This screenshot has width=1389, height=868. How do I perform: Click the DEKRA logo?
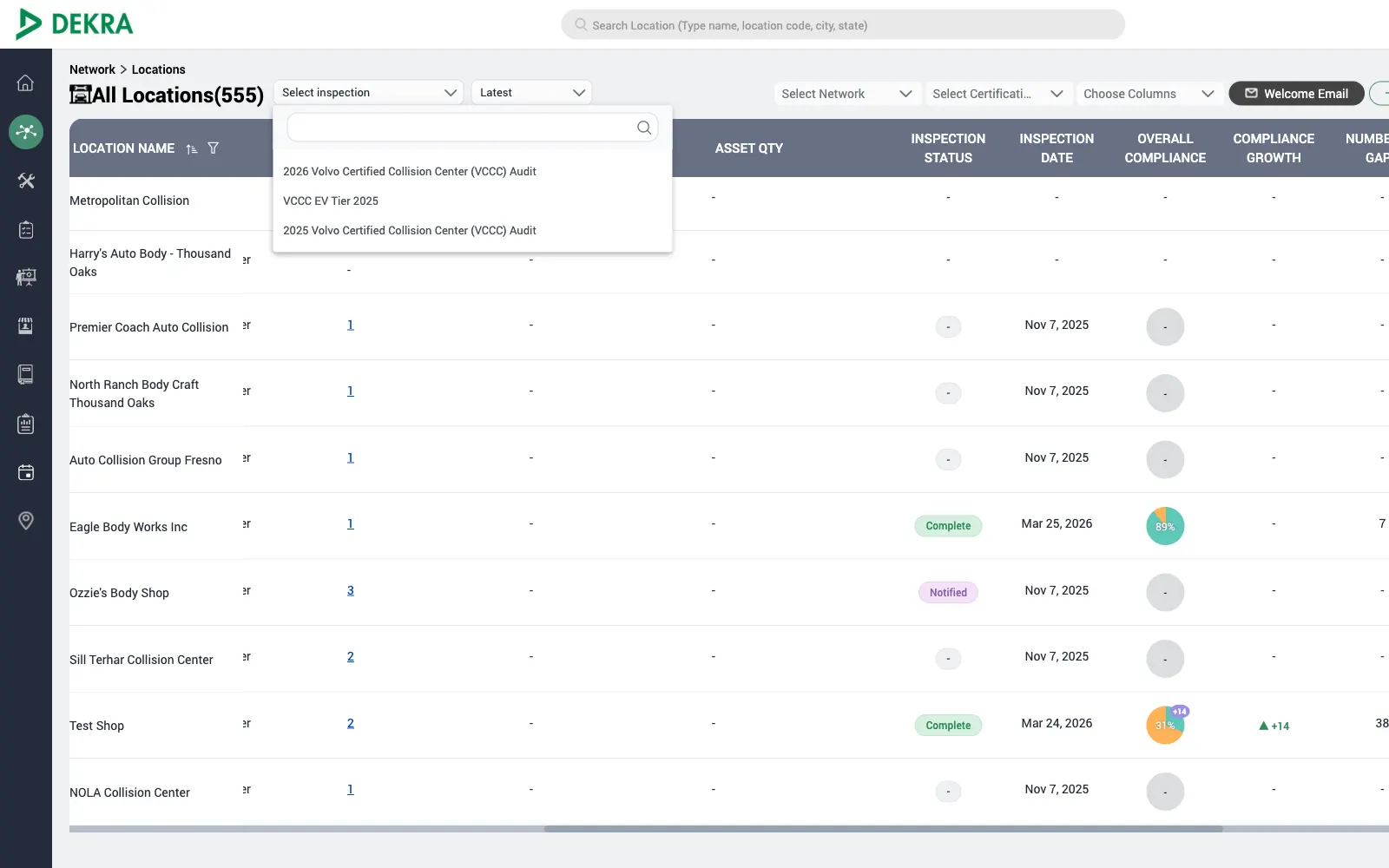(x=75, y=24)
